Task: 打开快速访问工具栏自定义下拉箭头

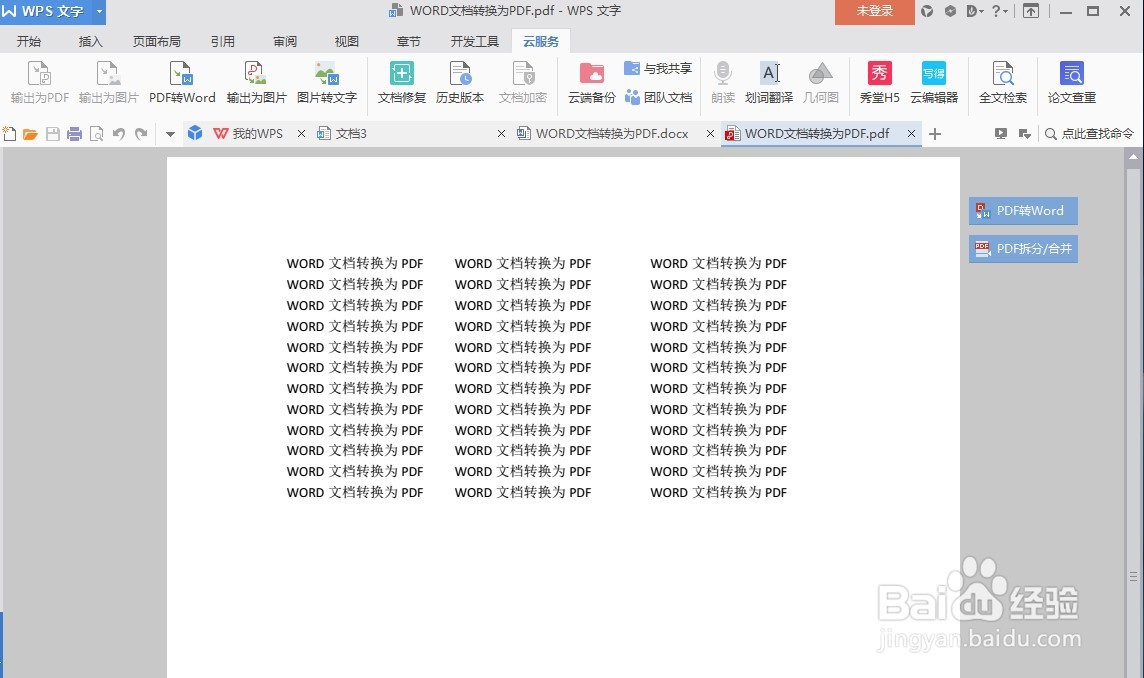Action: (170, 132)
